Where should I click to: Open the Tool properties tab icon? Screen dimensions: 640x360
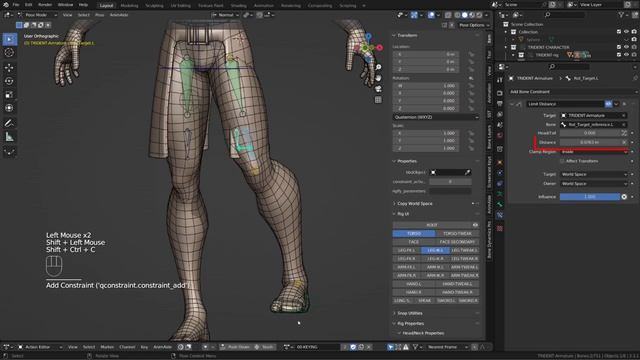pyautogui.click(x=500, y=80)
